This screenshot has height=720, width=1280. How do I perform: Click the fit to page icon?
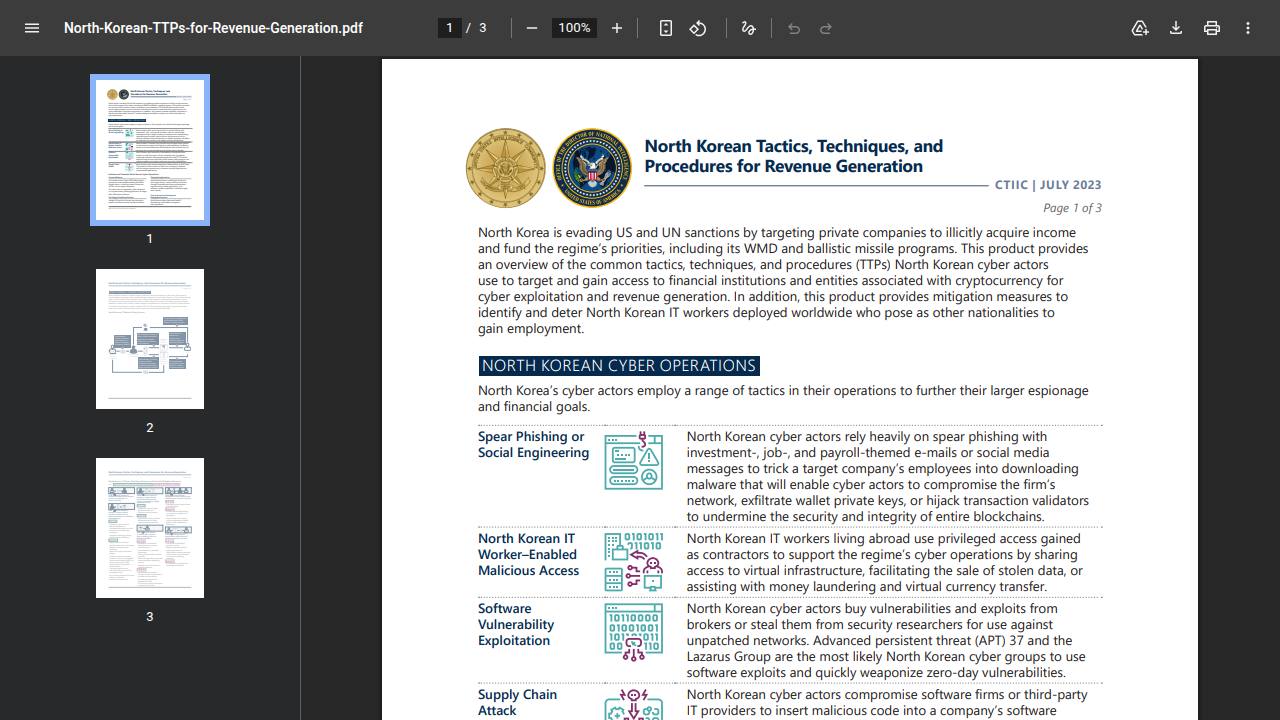click(666, 28)
